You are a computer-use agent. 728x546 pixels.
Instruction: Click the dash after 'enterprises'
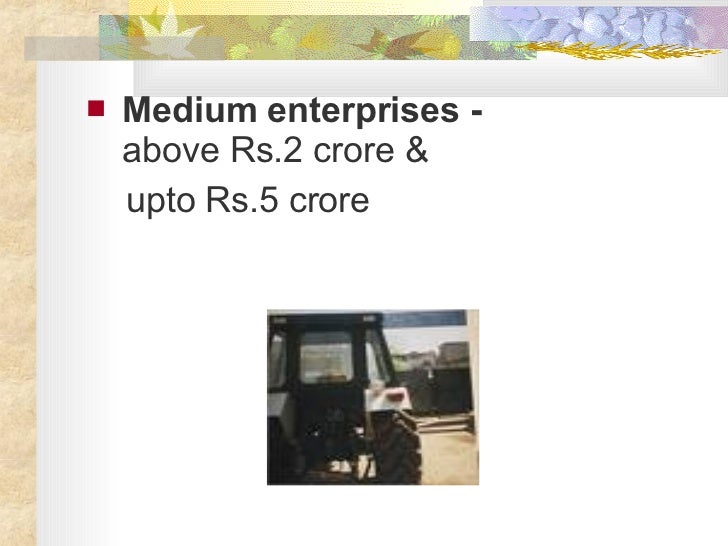pos(476,112)
